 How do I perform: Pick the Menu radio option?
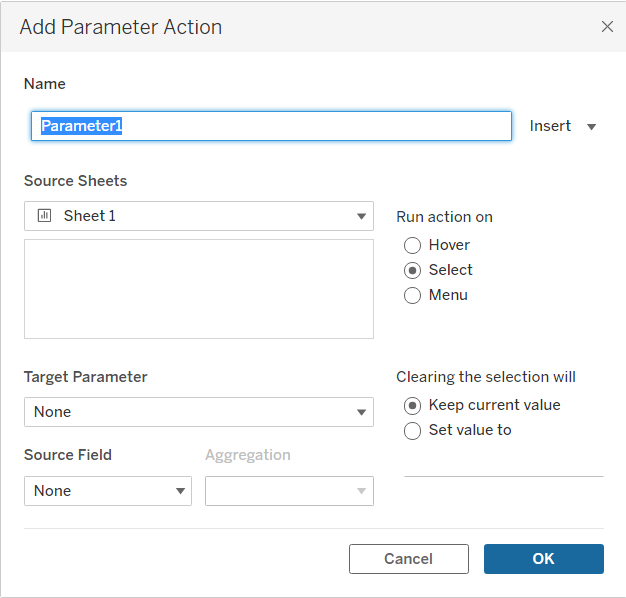pyautogui.click(x=412, y=295)
